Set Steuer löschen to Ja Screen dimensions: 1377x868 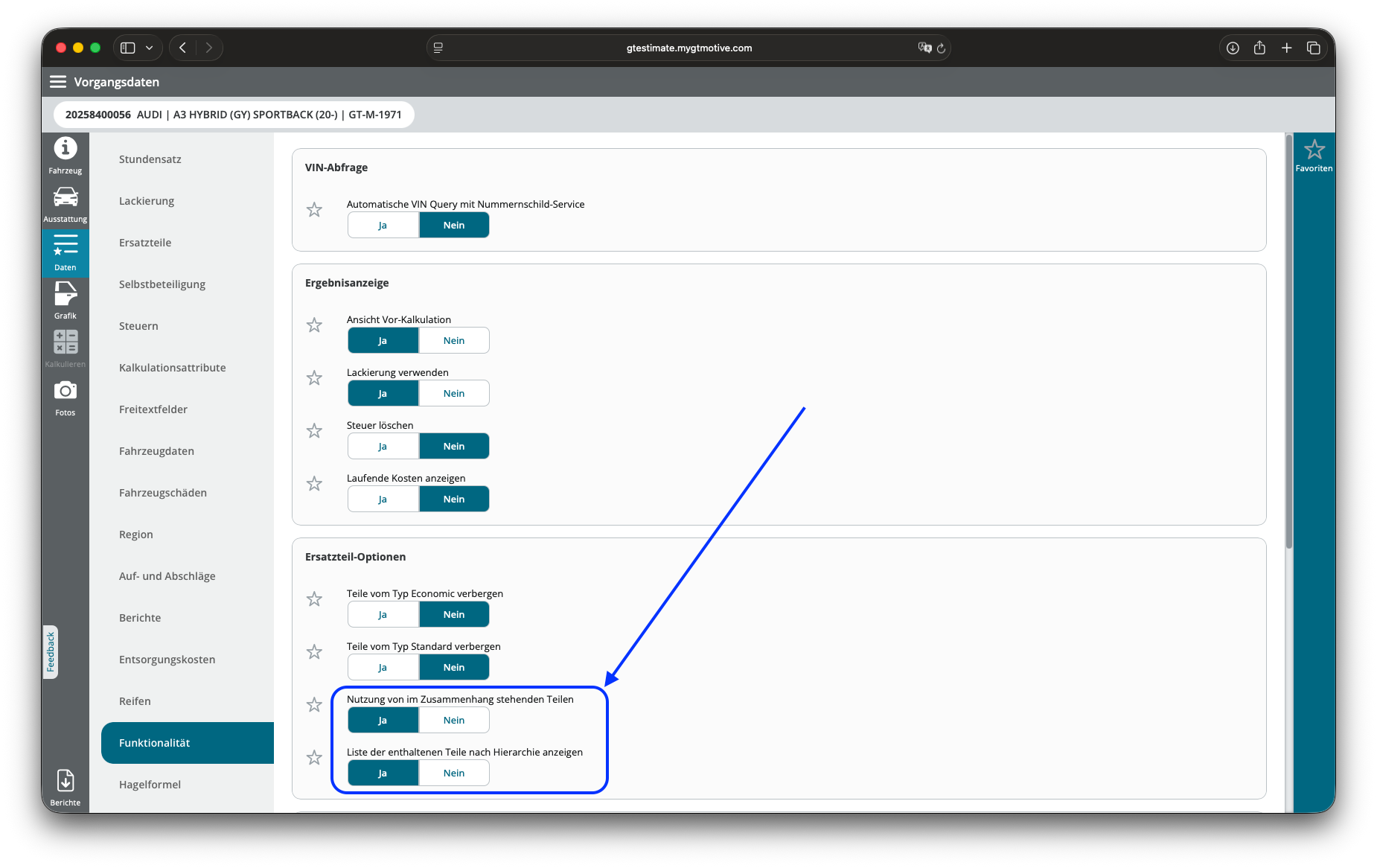tap(383, 446)
